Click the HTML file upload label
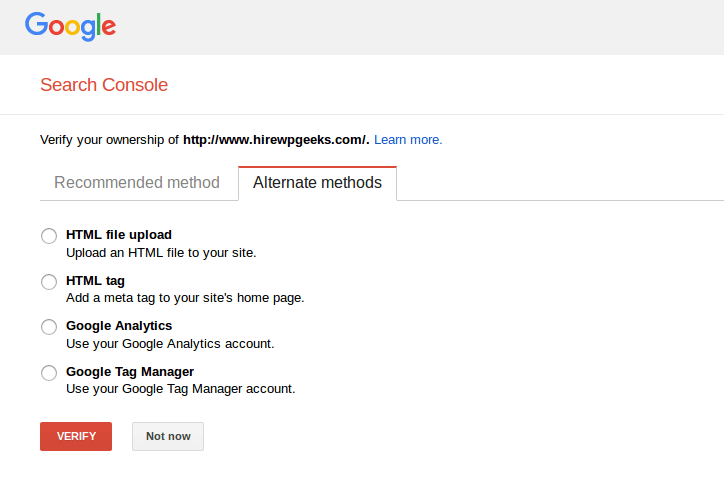The image size is (724, 478). (x=119, y=235)
